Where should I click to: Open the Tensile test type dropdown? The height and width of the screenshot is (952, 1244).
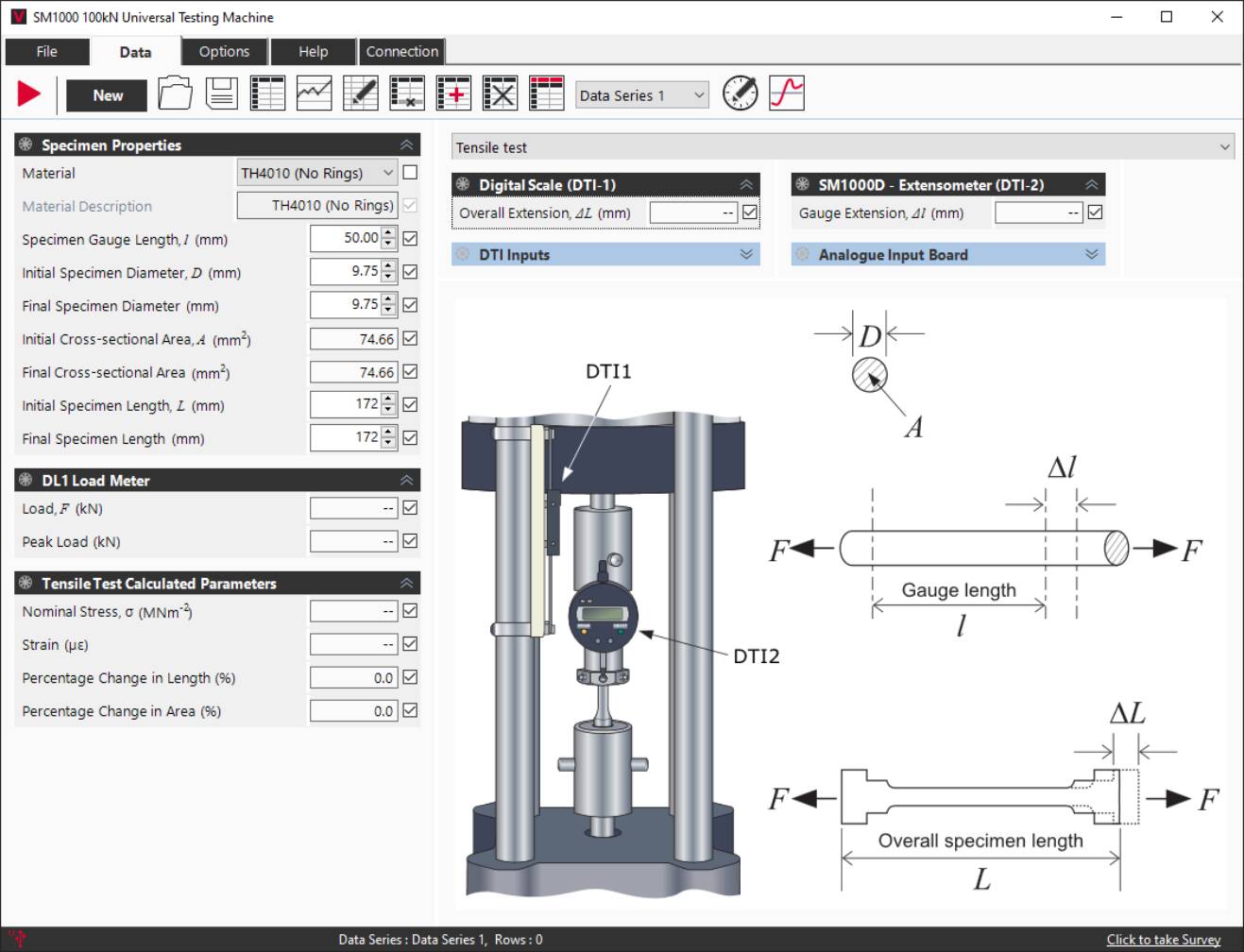(843, 147)
